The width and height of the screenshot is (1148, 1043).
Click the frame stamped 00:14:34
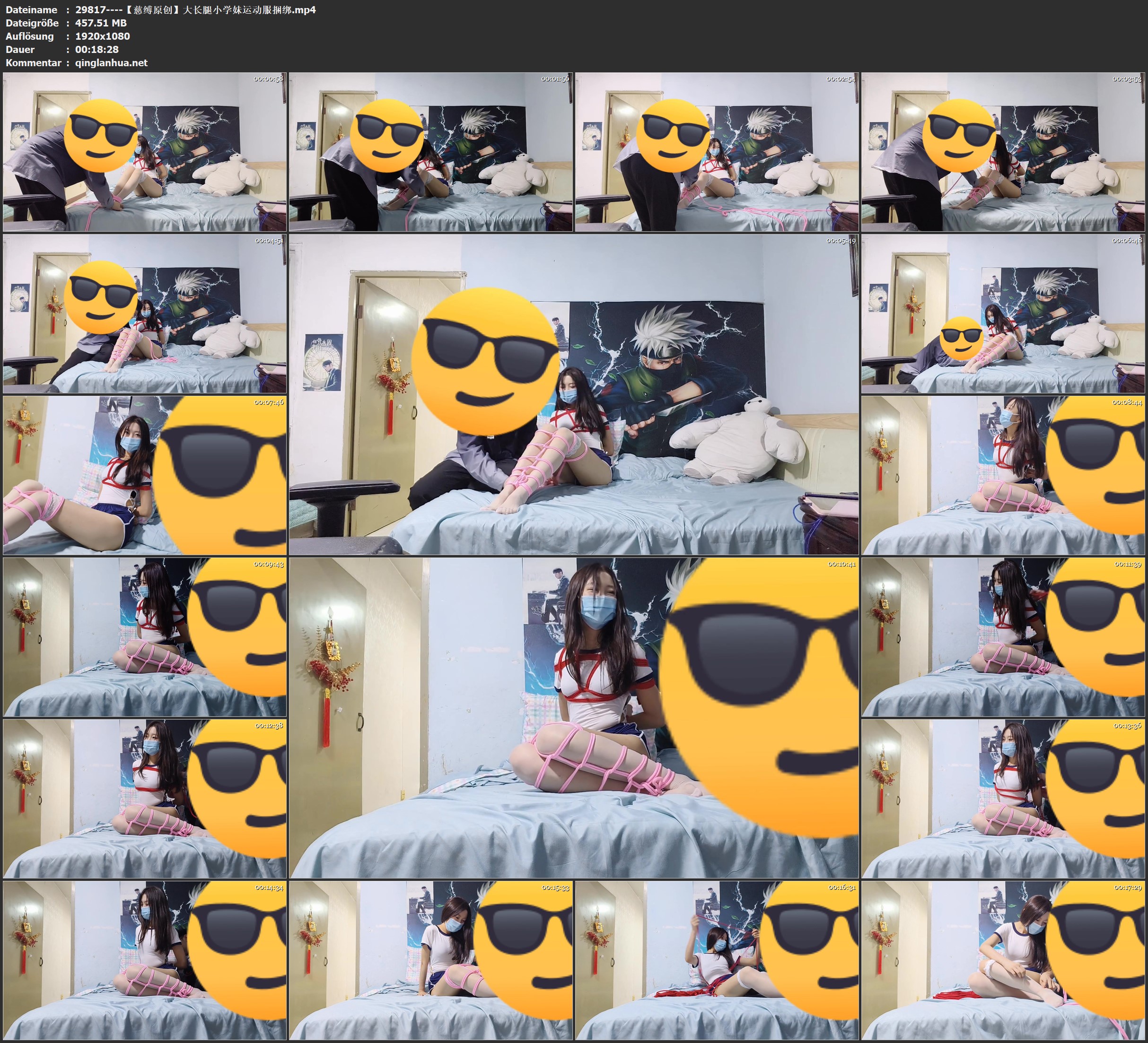[x=145, y=960]
